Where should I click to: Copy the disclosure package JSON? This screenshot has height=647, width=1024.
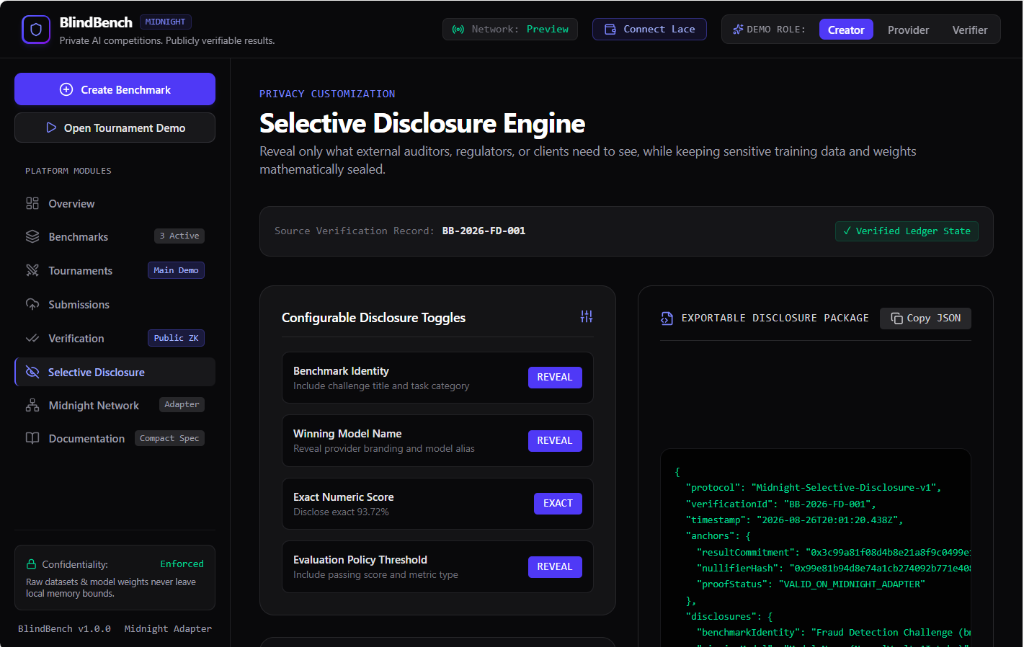coord(925,318)
